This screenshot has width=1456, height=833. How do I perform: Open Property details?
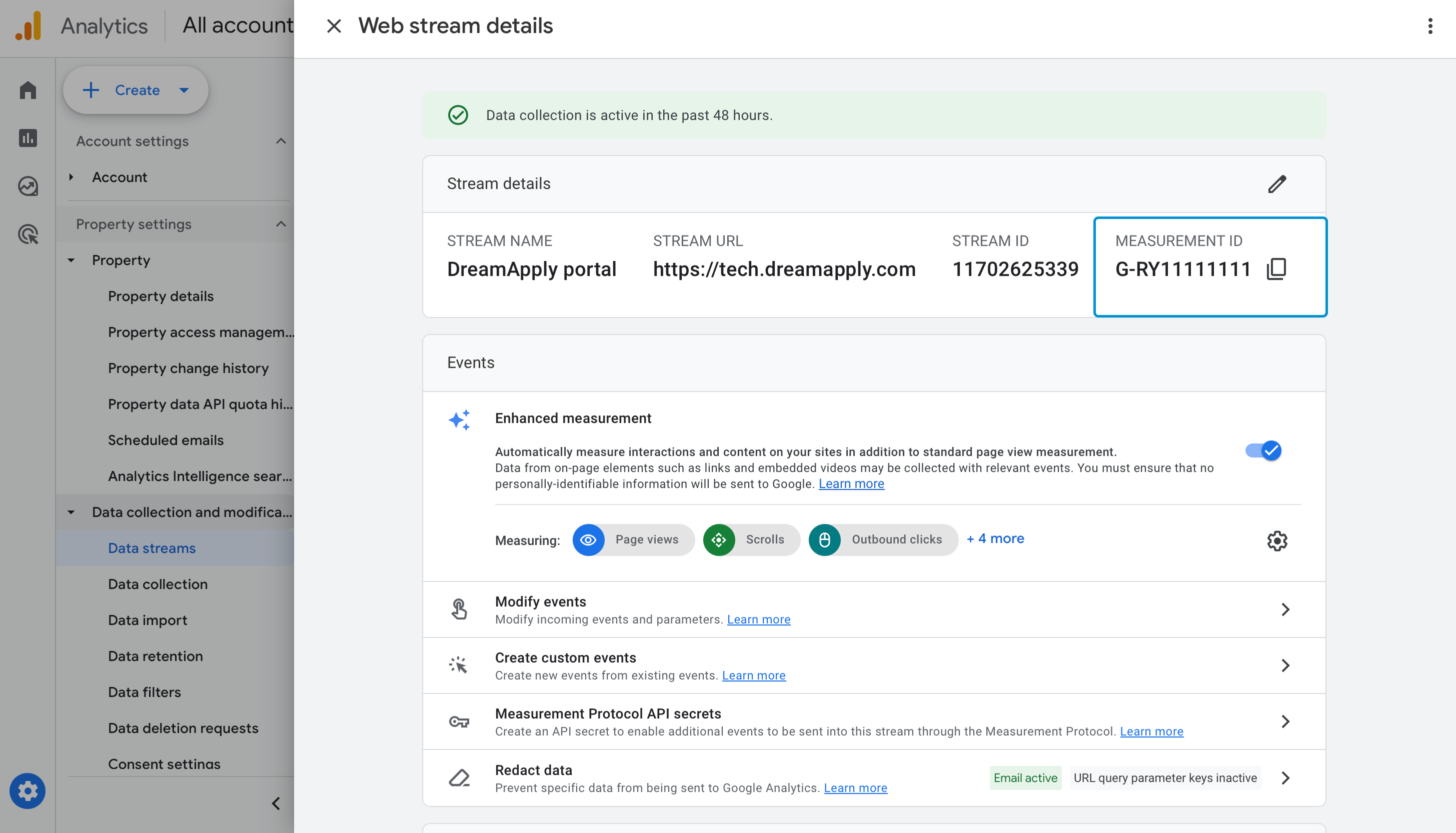(161, 296)
